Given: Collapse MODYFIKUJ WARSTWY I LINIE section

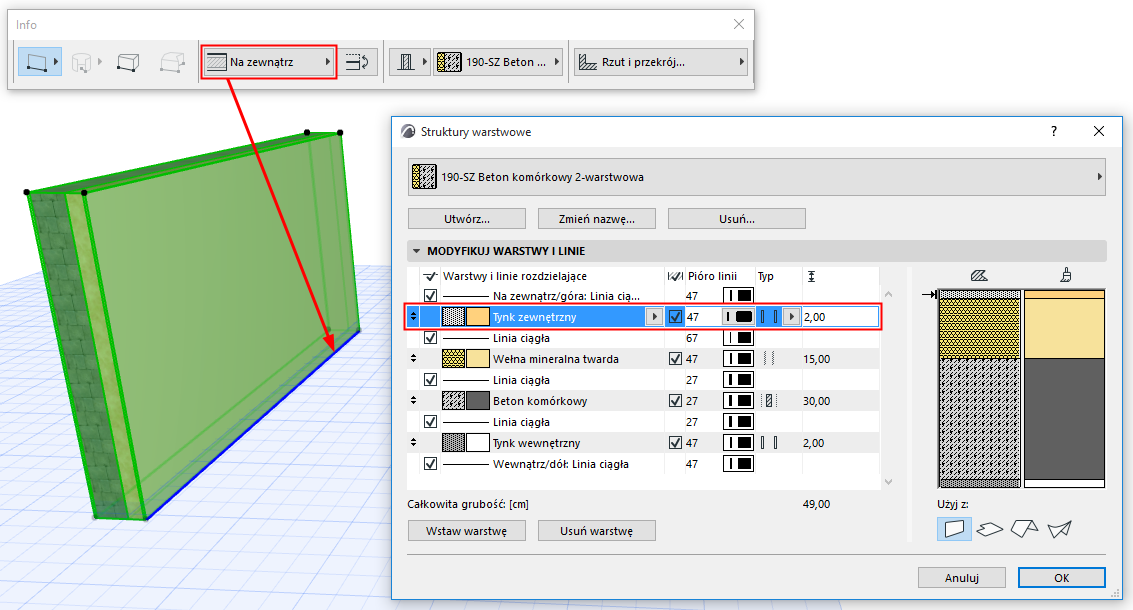Looking at the screenshot, I should click(x=416, y=252).
